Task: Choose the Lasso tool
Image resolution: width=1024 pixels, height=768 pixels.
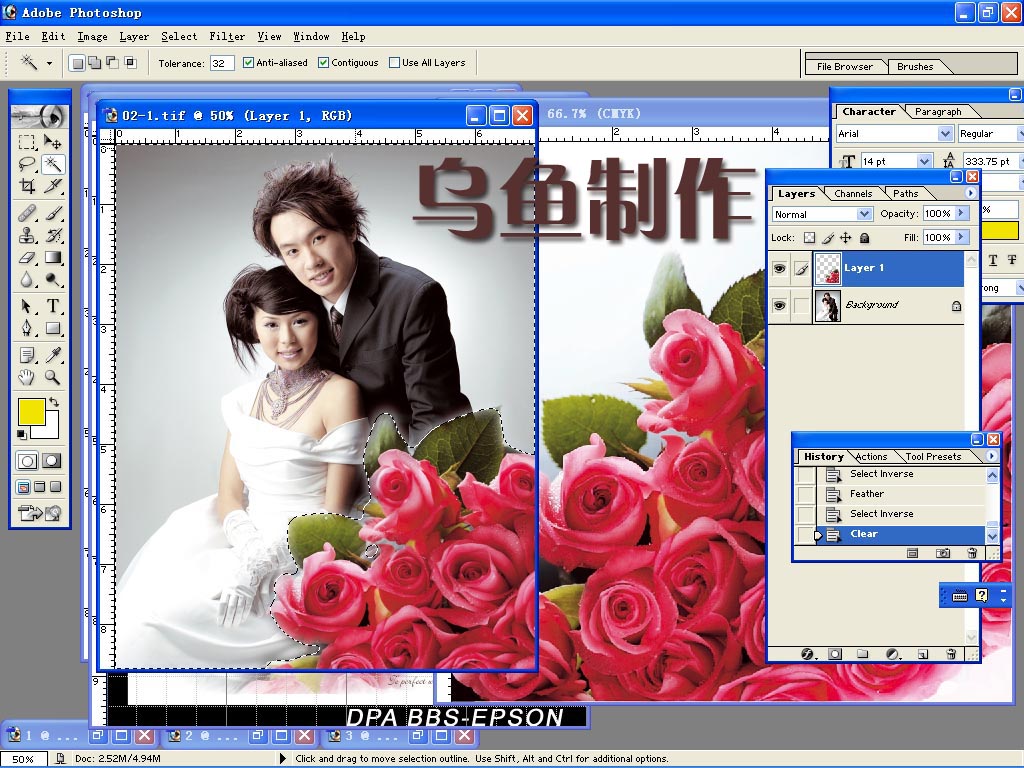Action: pyautogui.click(x=27, y=163)
